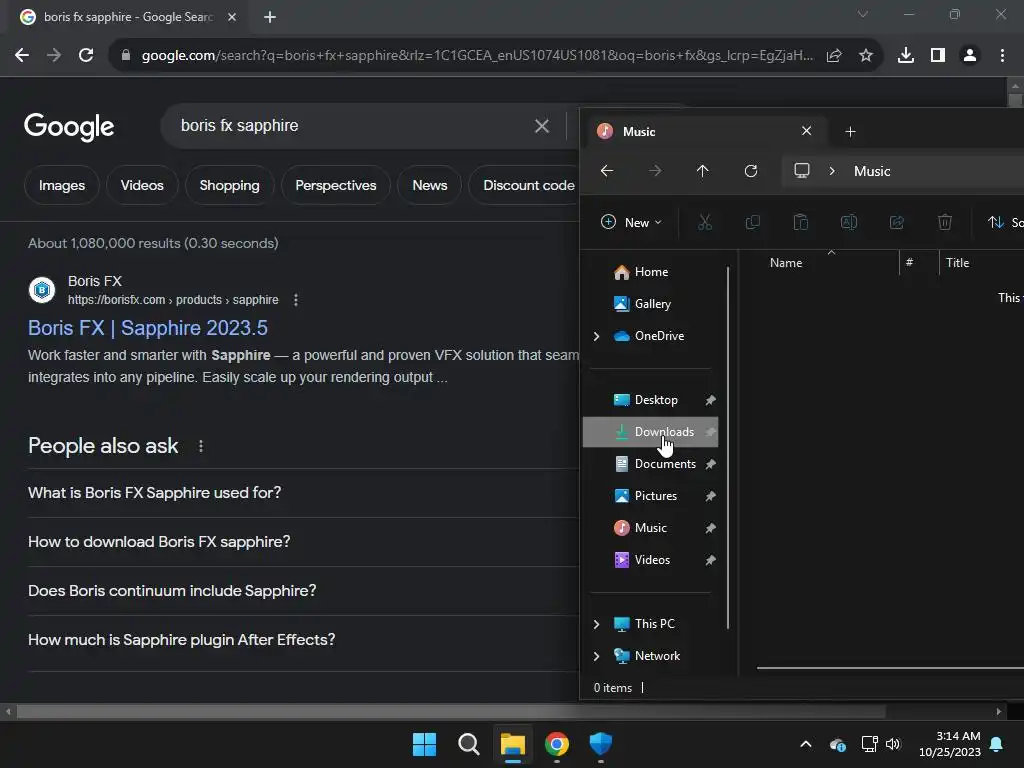
Task: Open the Windows Start menu
Action: pyautogui.click(x=424, y=744)
